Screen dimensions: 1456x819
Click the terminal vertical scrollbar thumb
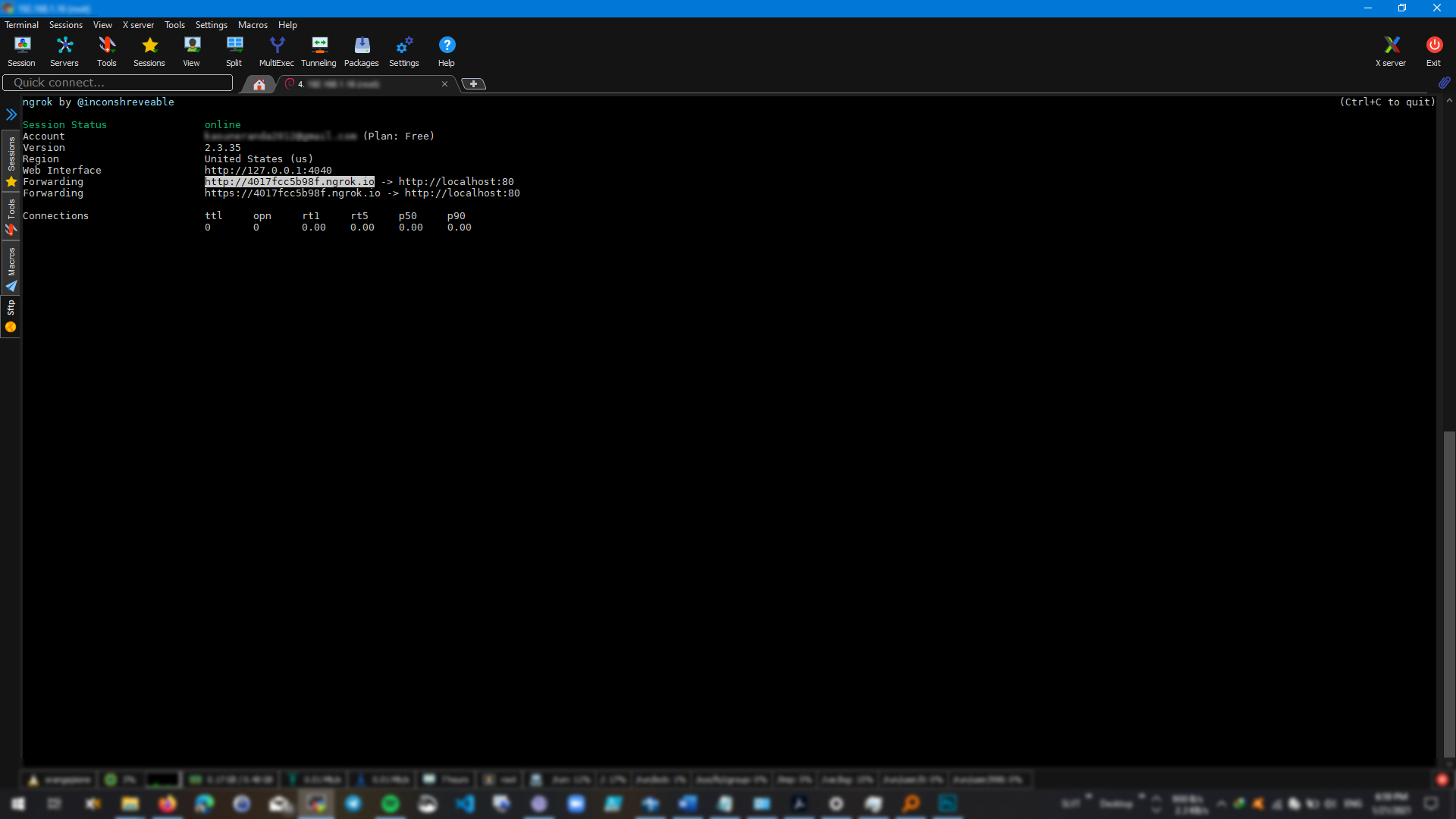pyautogui.click(x=1449, y=595)
